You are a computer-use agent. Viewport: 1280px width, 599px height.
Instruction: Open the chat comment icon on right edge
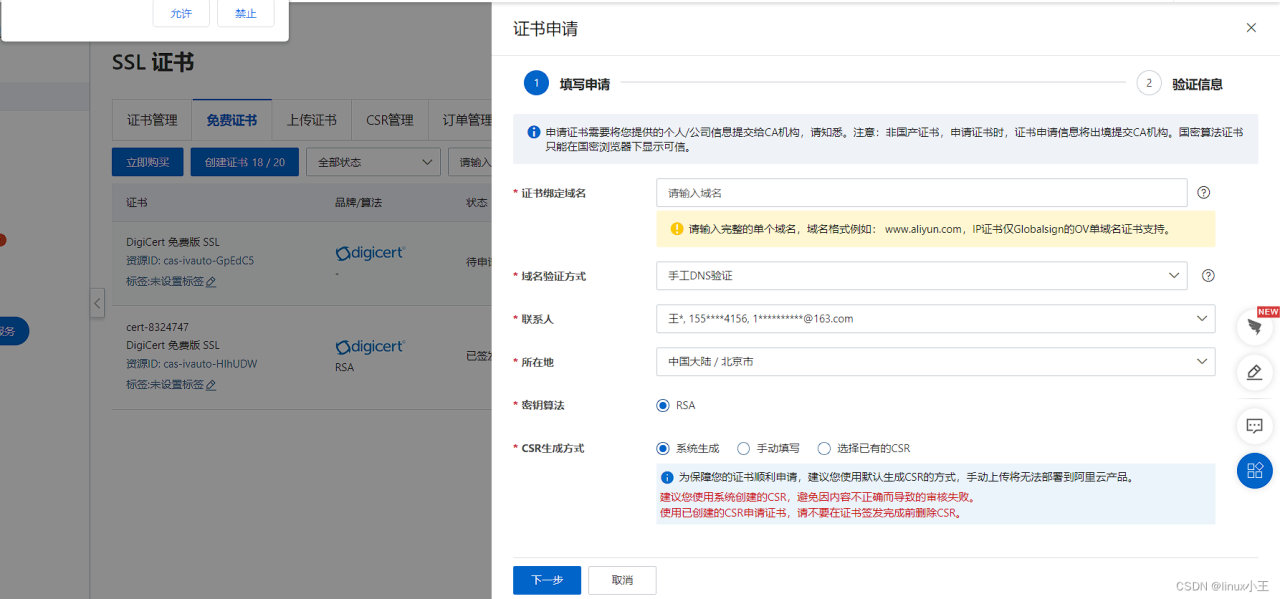click(x=1254, y=426)
